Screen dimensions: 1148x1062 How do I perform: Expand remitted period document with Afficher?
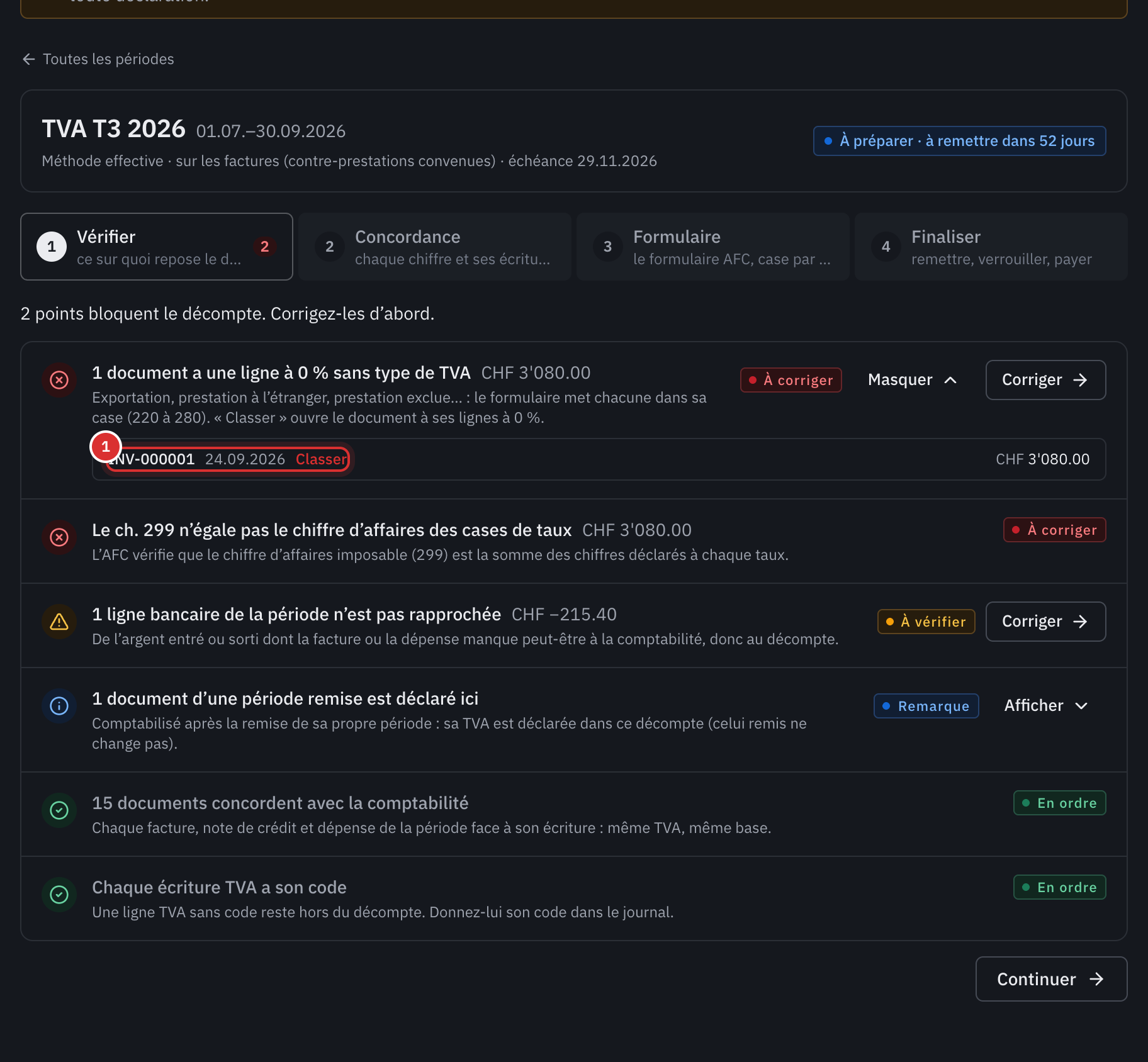1046,706
